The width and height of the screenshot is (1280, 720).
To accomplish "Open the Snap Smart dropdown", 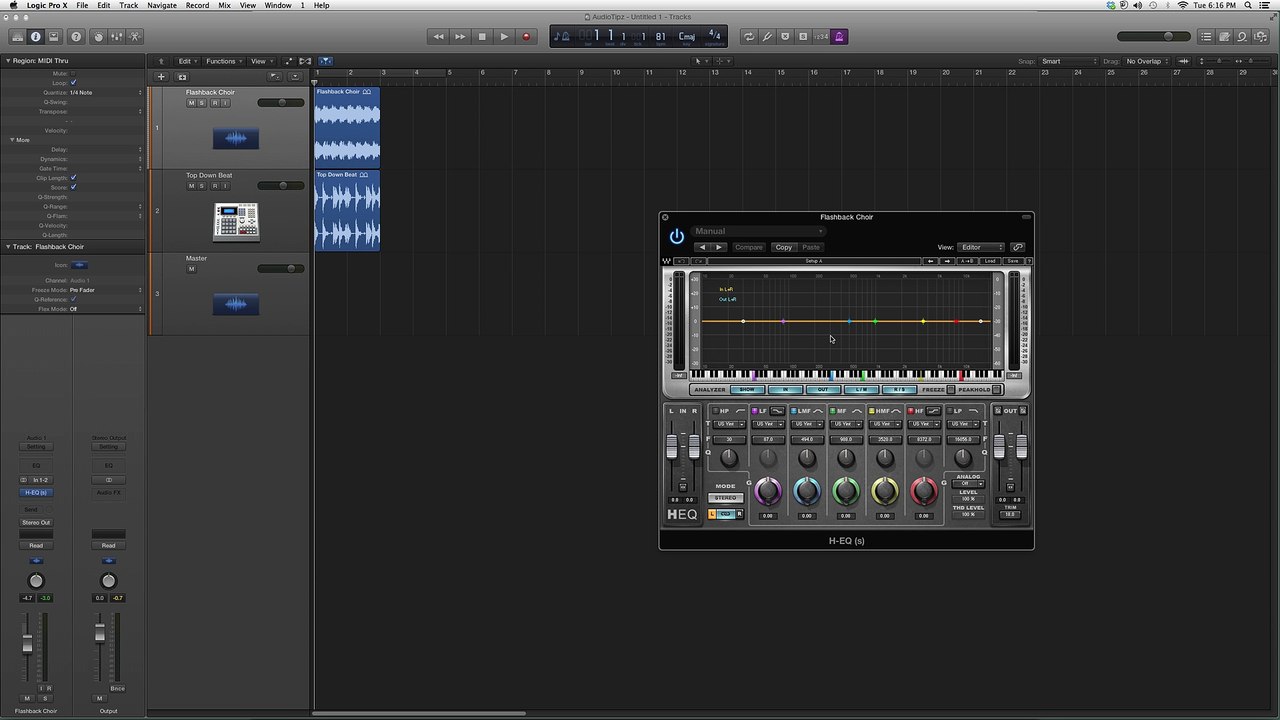I will [1069, 61].
